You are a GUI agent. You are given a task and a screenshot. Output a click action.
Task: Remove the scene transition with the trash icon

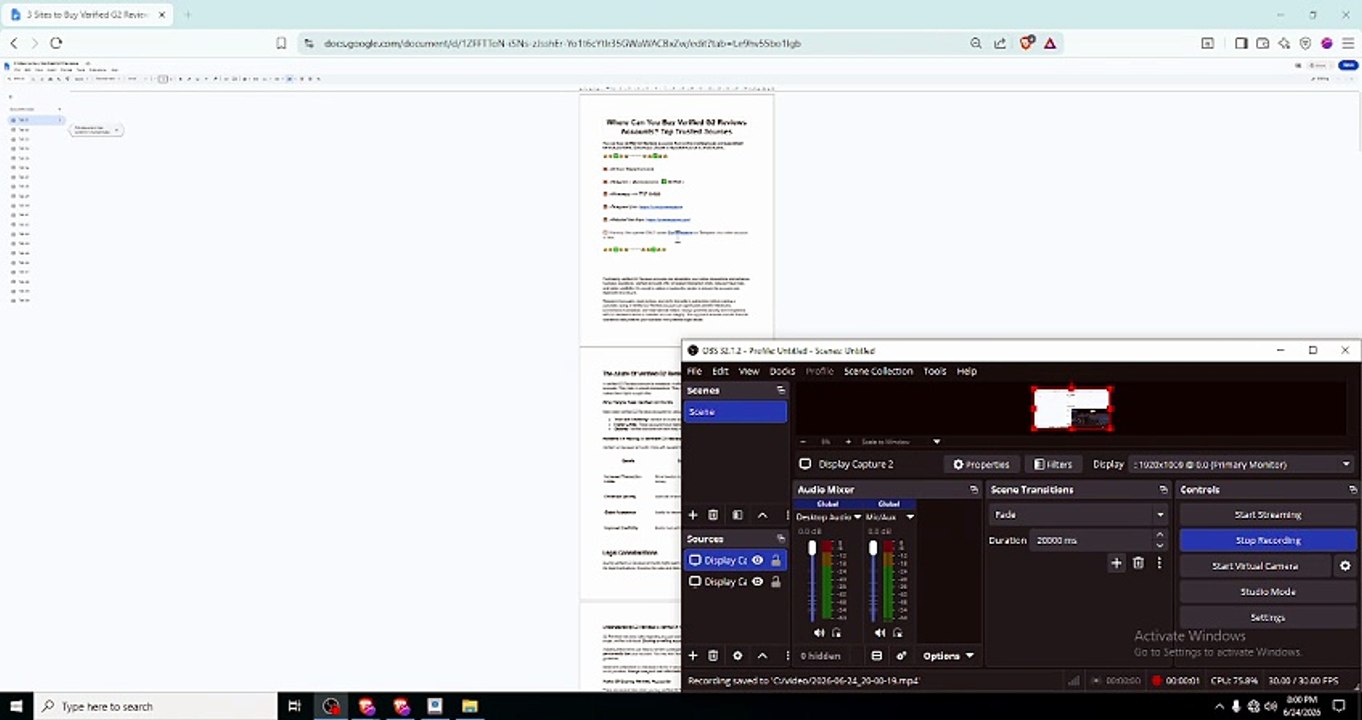tap(1138, 563)
